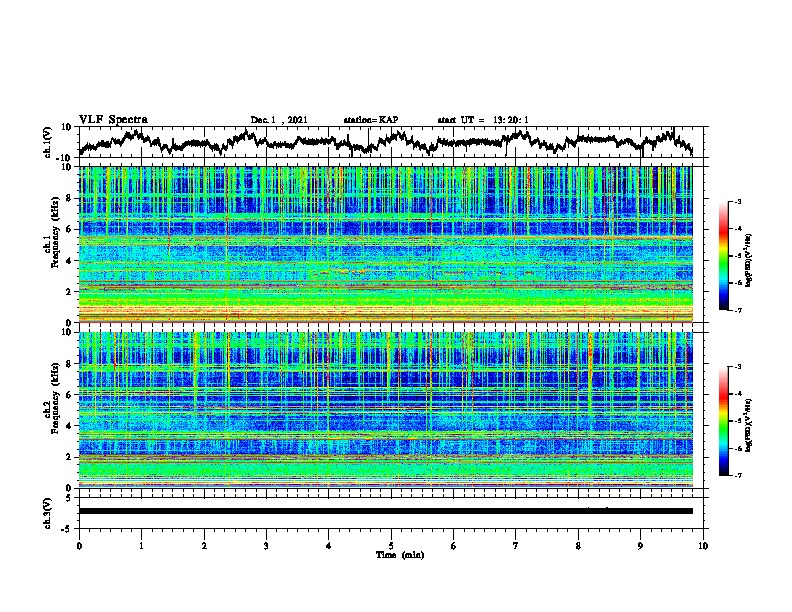Click the "ch.1(V)" axis label
Screen dimensions: 792x612
coord(48,142)
